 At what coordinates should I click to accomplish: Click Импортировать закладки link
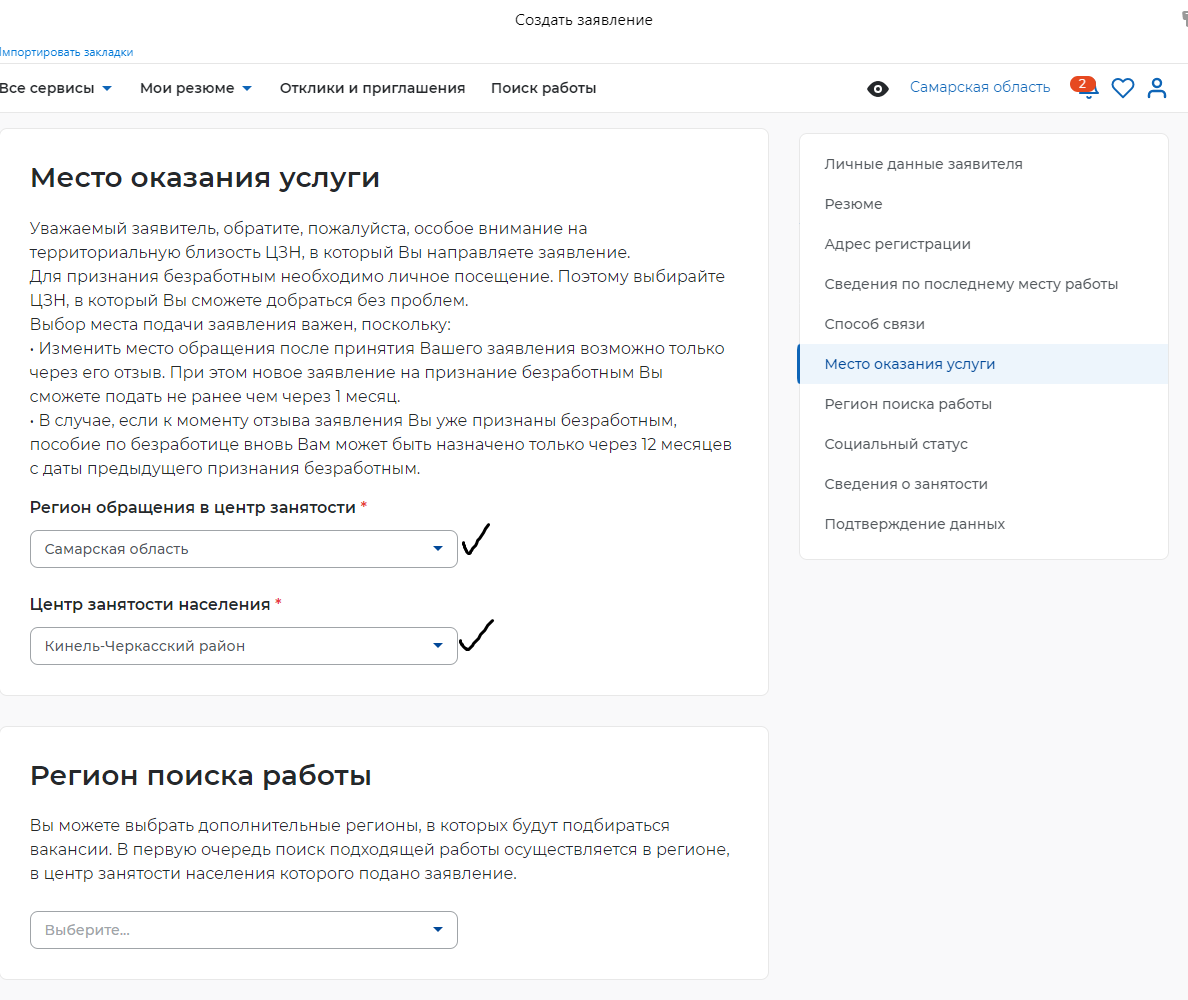coord(67,52)
